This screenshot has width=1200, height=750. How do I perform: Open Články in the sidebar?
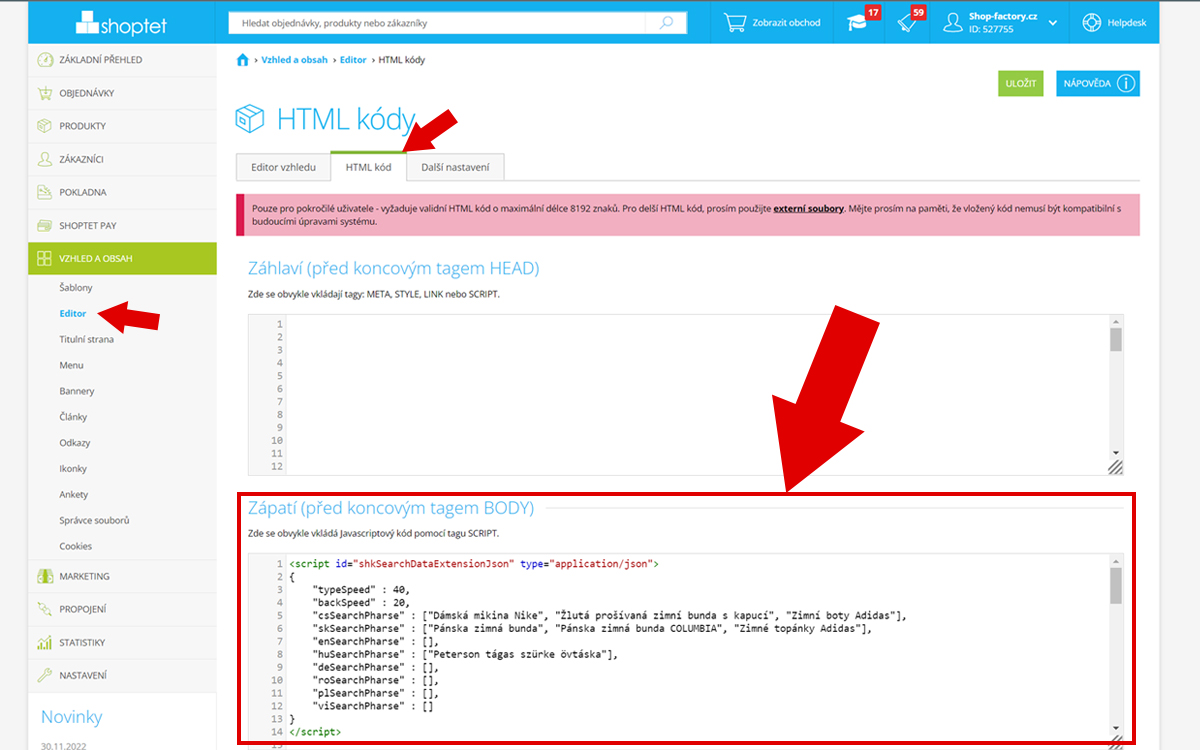coord(74,417)
